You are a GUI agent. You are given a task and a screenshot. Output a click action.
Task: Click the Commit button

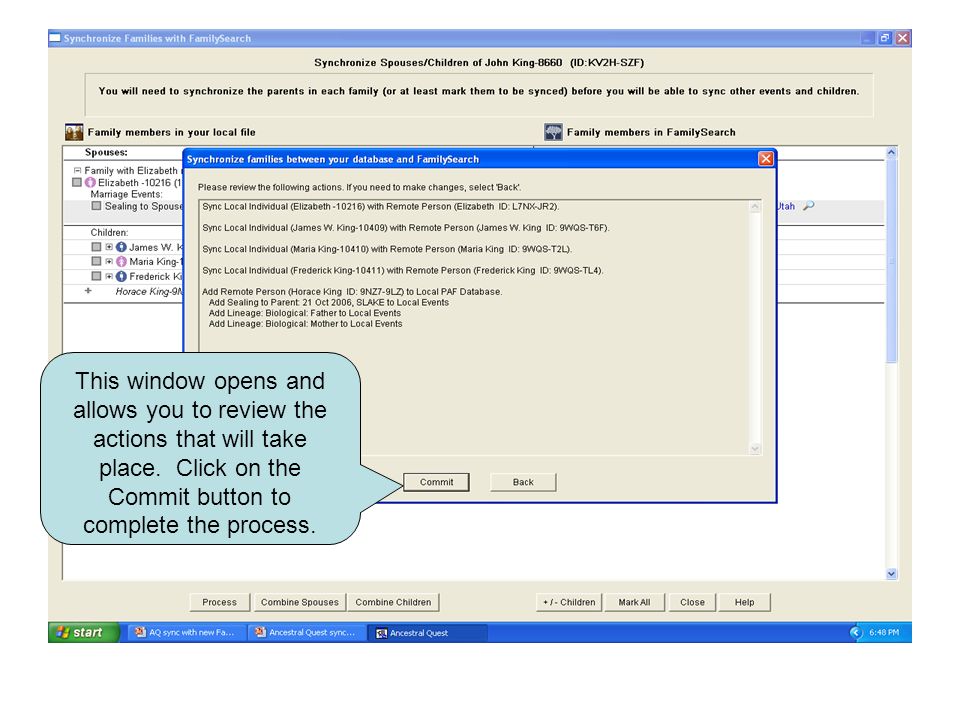pyautogui.click(x=437, y=482)
